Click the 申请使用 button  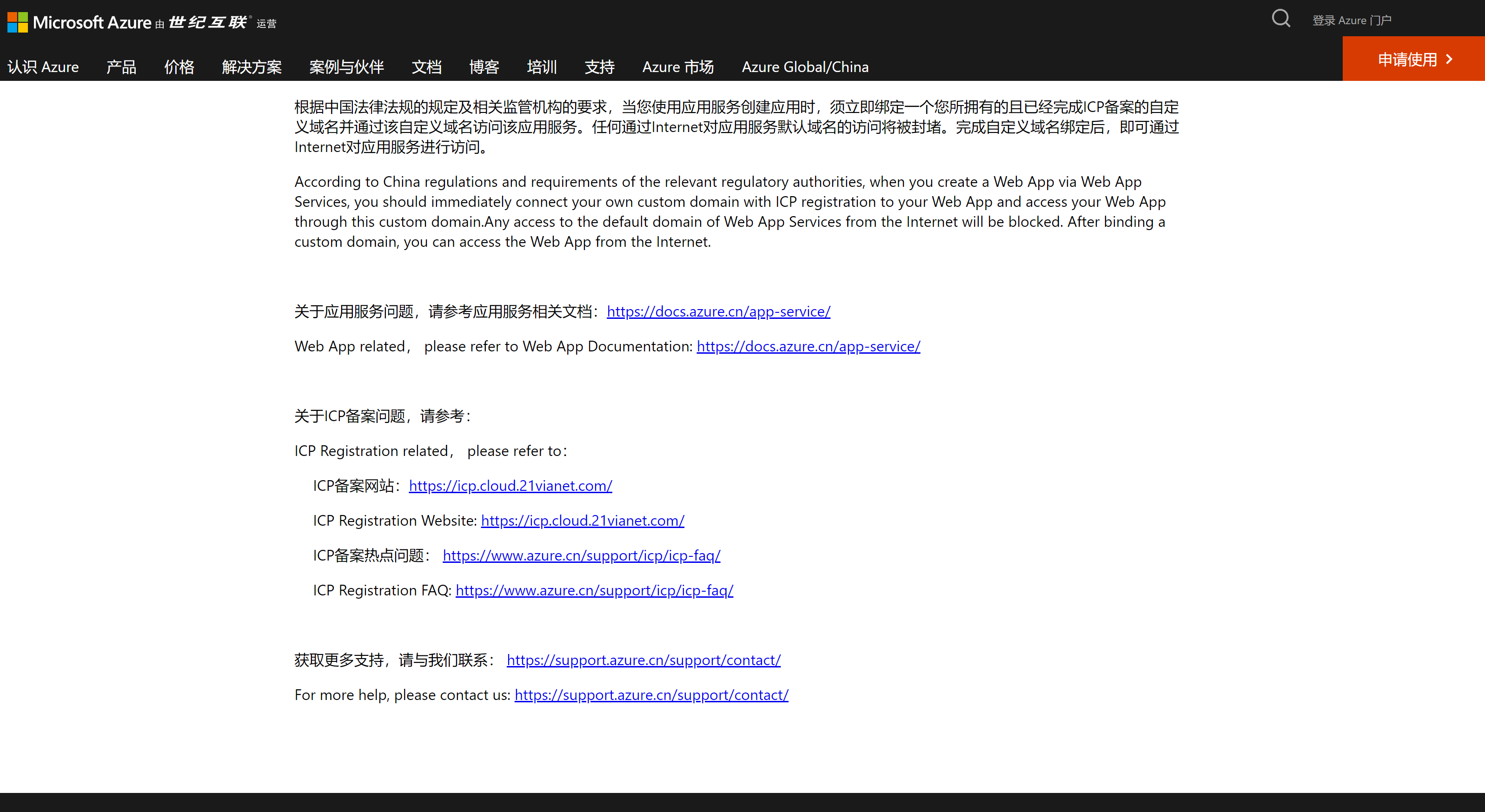[x=1413, y=59]
